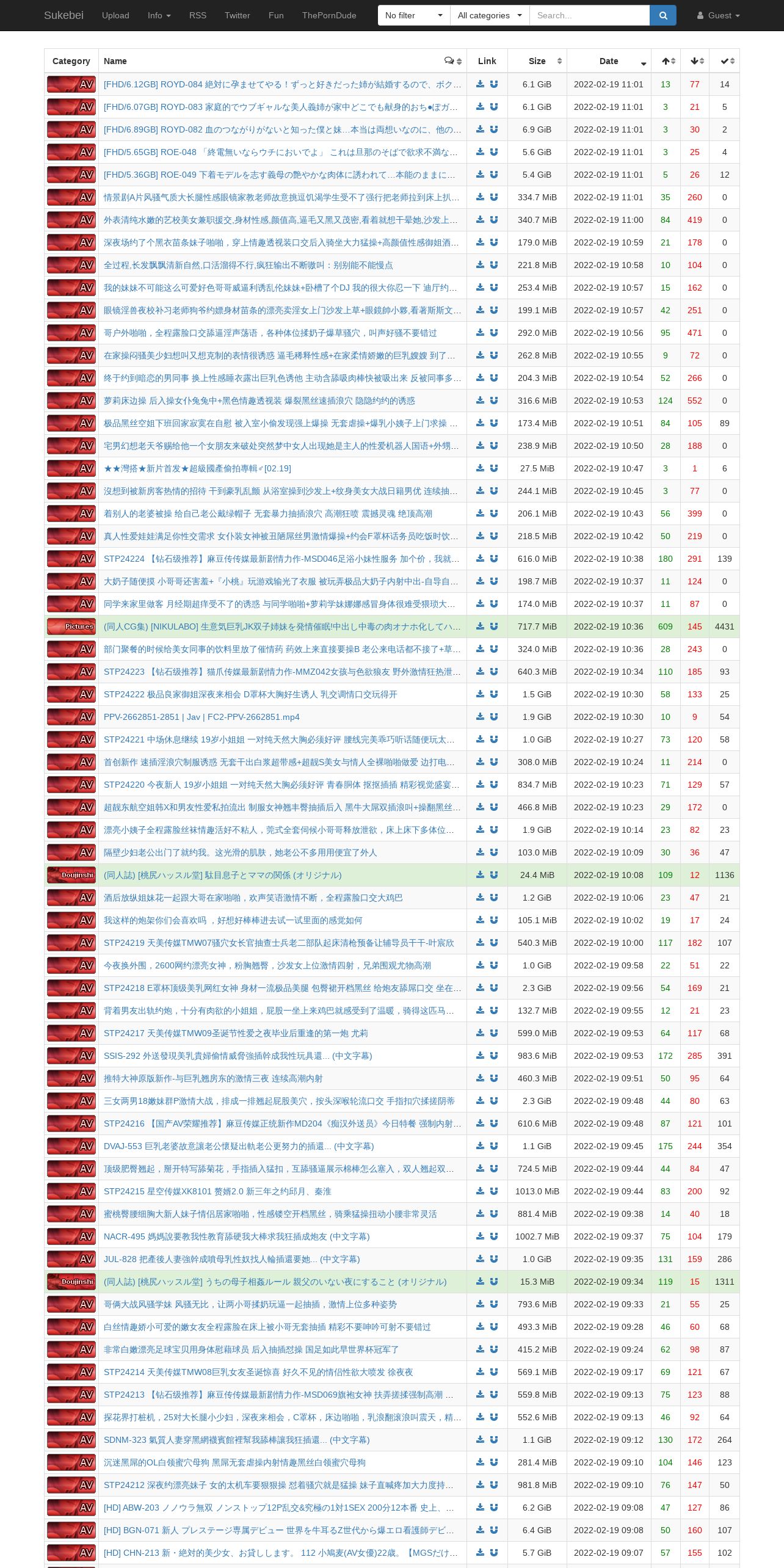Open the Upload page
Image resolution: width=784 pixels, height=1568 pixels.
point(115,15)
